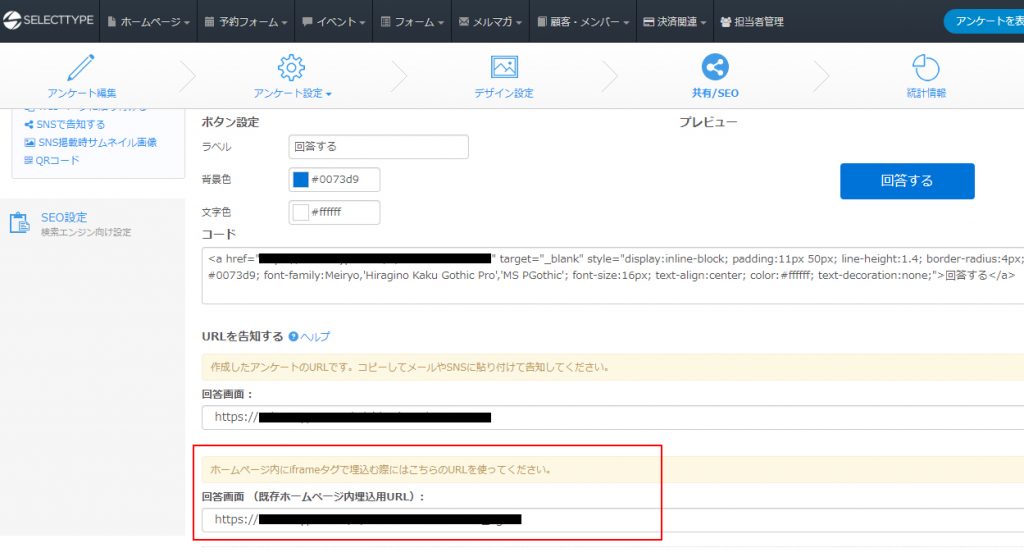Click the 共有/SEO share icon
The image size is (1024, 557).
[x=715, y=68]
